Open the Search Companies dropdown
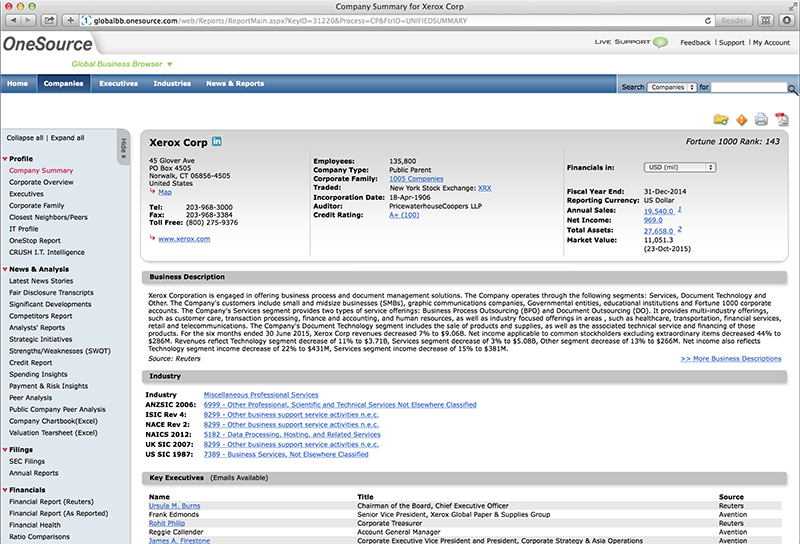The image size is (800, 544). [672, 87]
